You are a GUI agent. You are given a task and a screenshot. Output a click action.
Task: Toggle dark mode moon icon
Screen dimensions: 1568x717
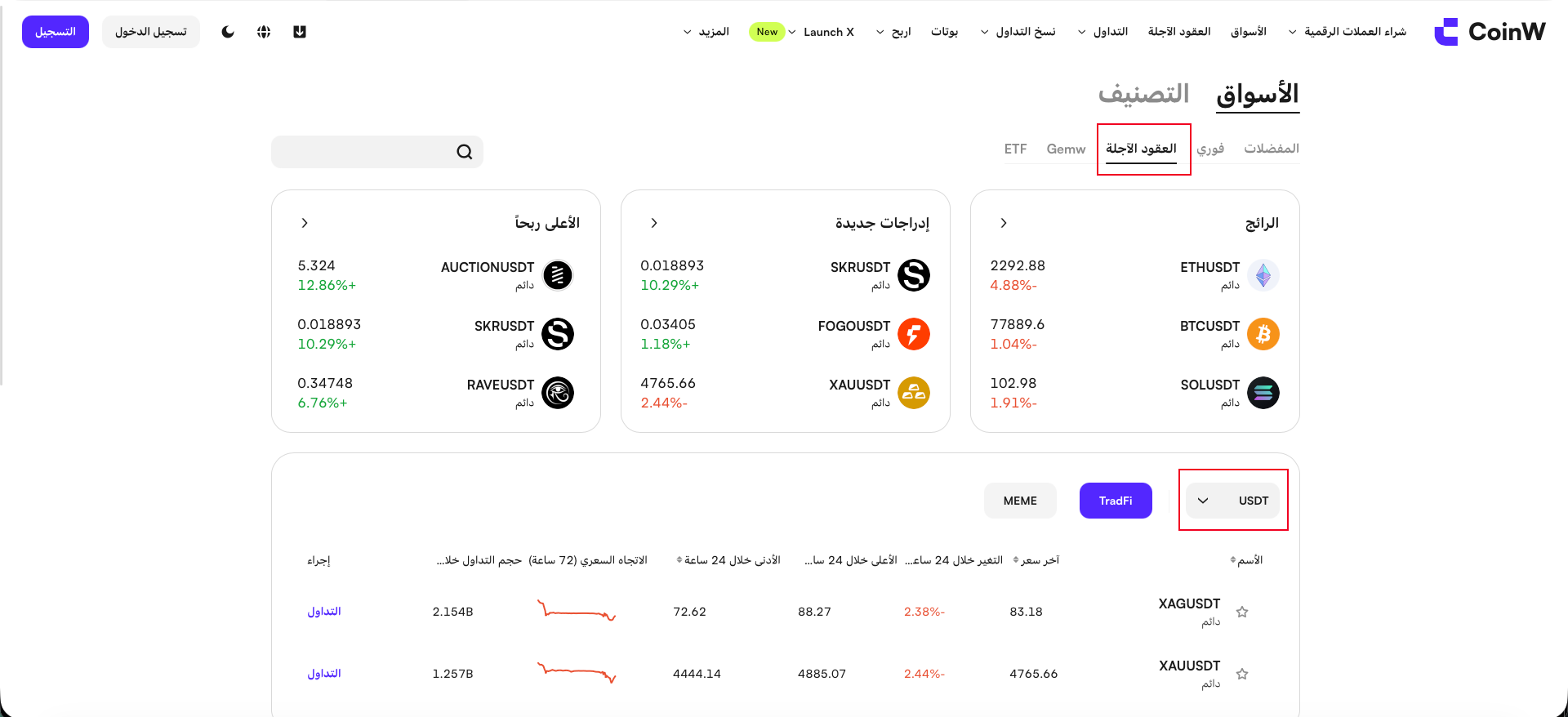228,32
